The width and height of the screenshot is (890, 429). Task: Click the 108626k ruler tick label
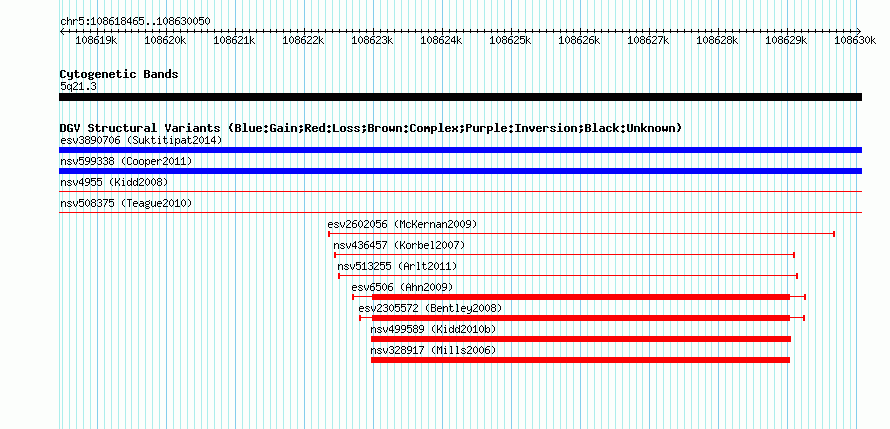[580, 40]
